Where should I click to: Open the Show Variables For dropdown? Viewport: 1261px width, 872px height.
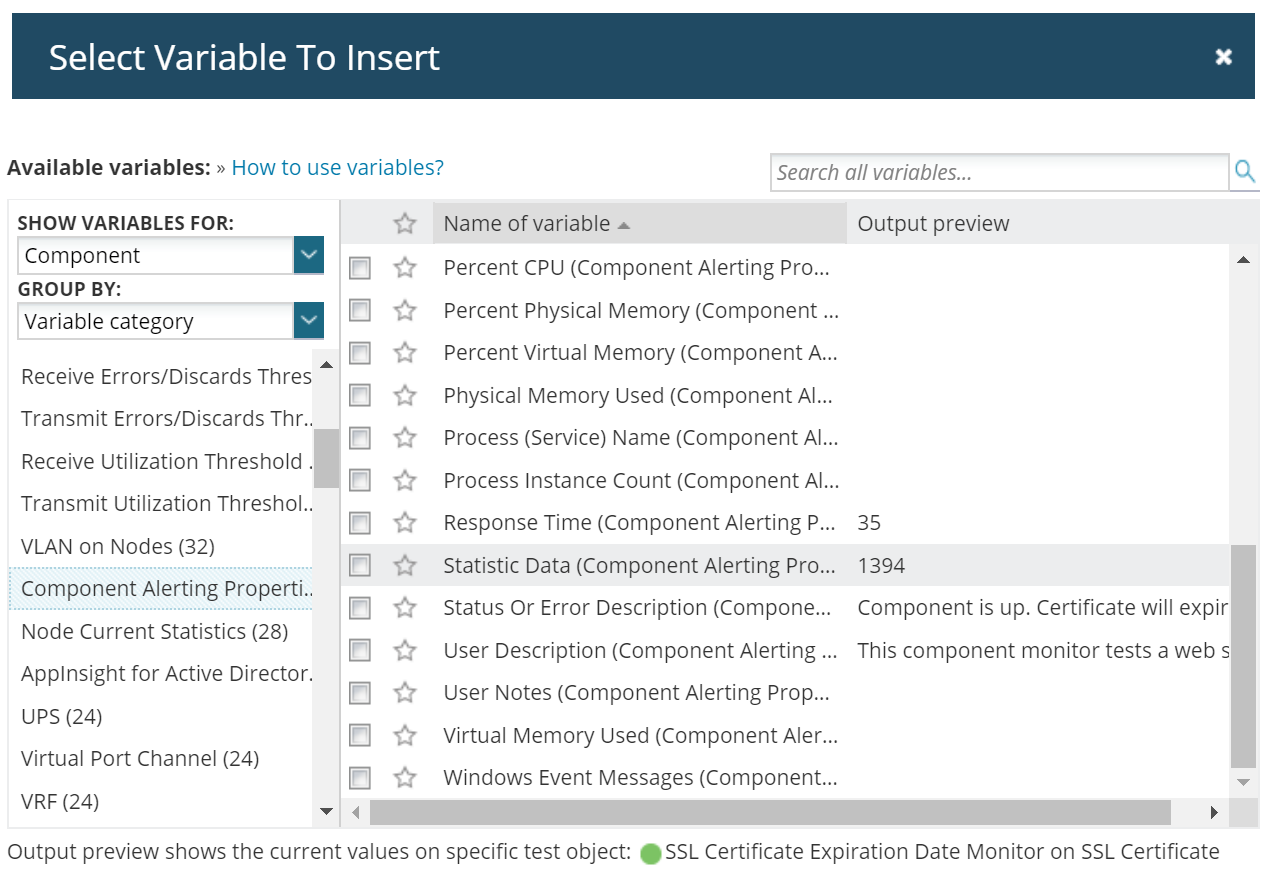(x=309, y=256)
